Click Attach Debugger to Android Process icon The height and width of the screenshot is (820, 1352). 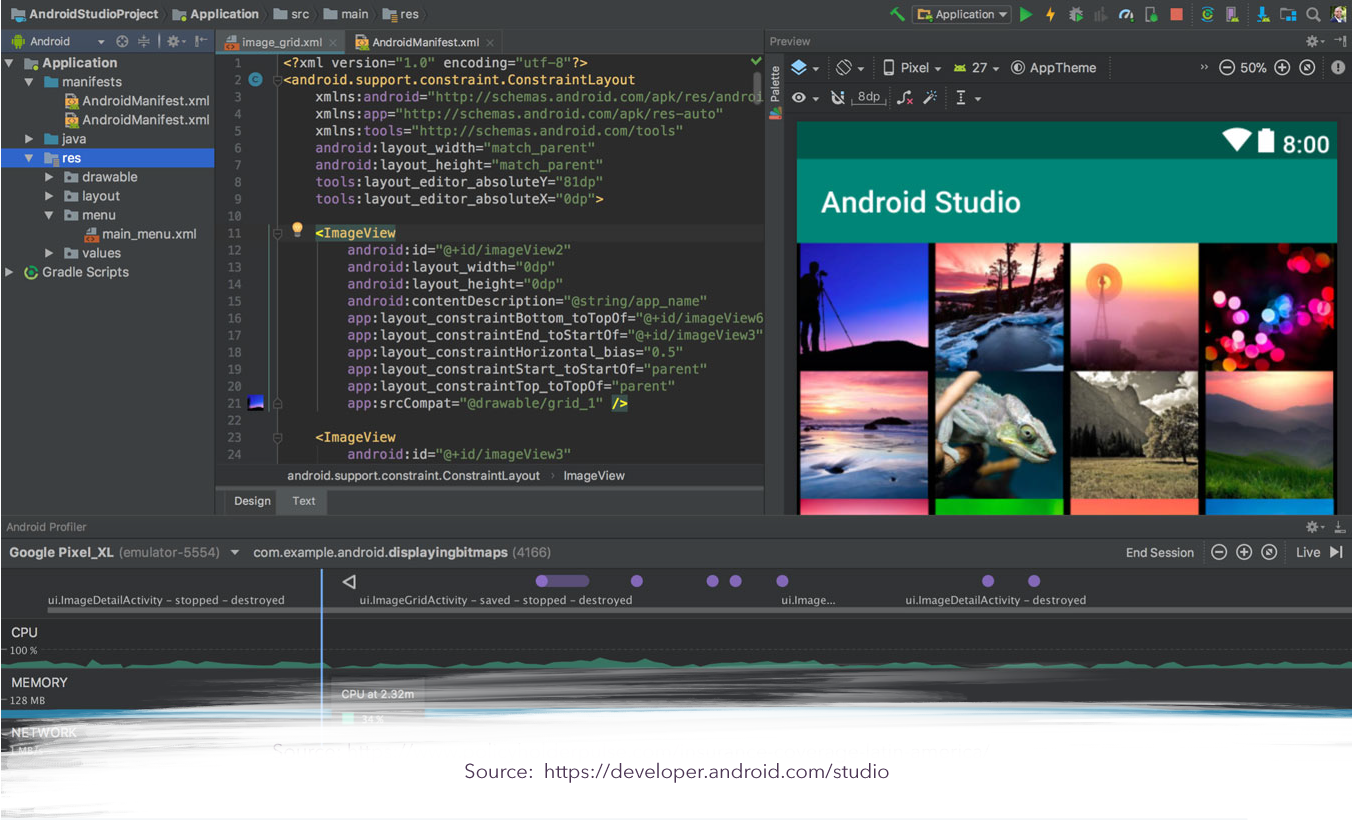point(1152,14)
